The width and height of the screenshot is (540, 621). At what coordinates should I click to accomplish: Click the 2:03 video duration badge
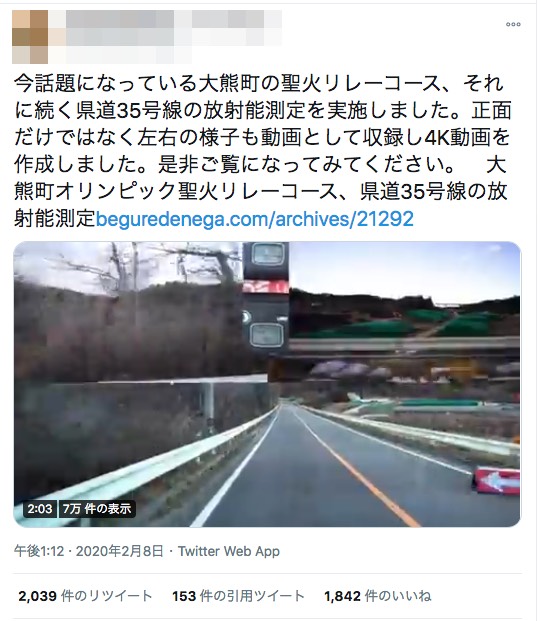point(39,509)
